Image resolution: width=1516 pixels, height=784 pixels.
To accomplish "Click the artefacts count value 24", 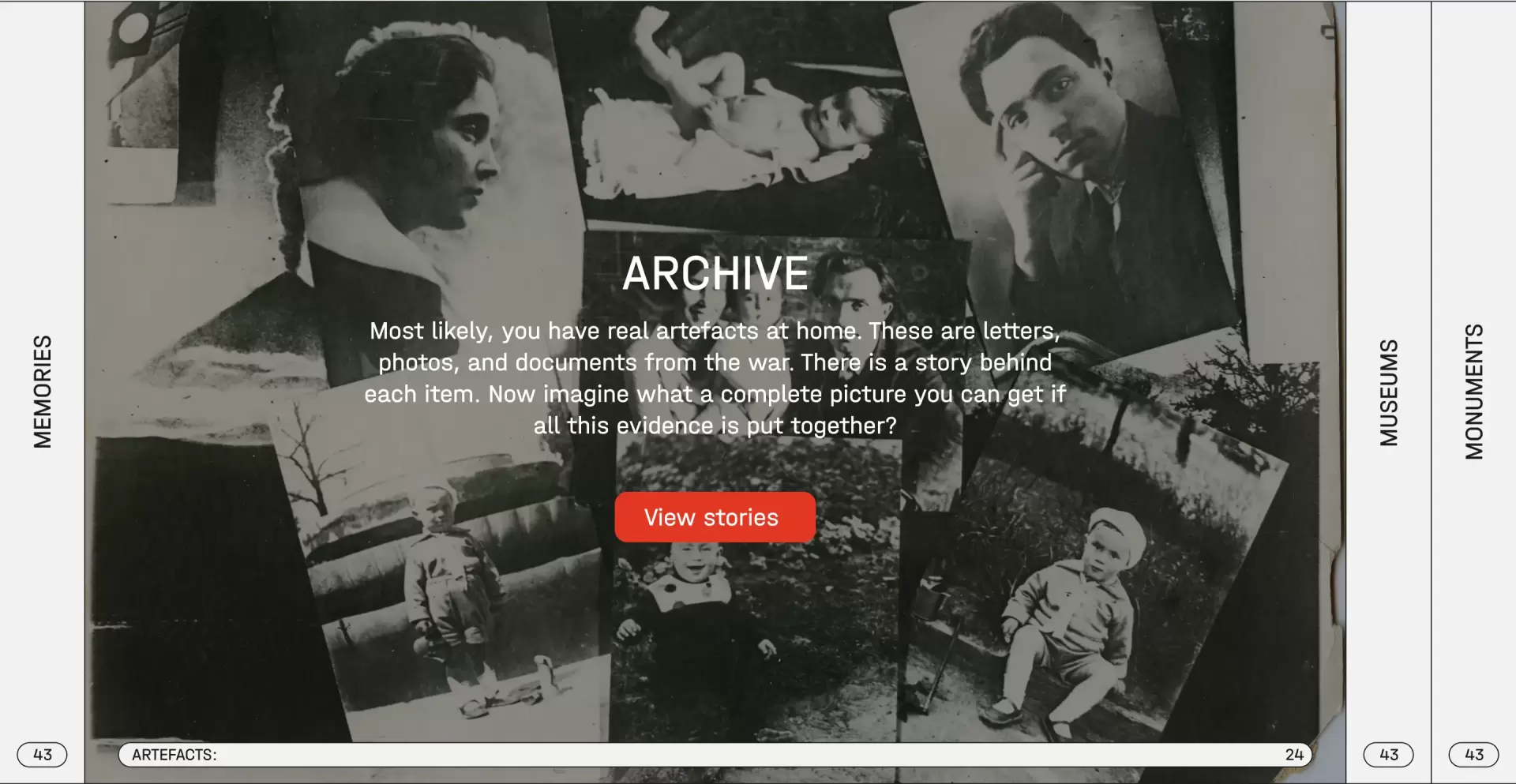I will [x=1294, y=755].
